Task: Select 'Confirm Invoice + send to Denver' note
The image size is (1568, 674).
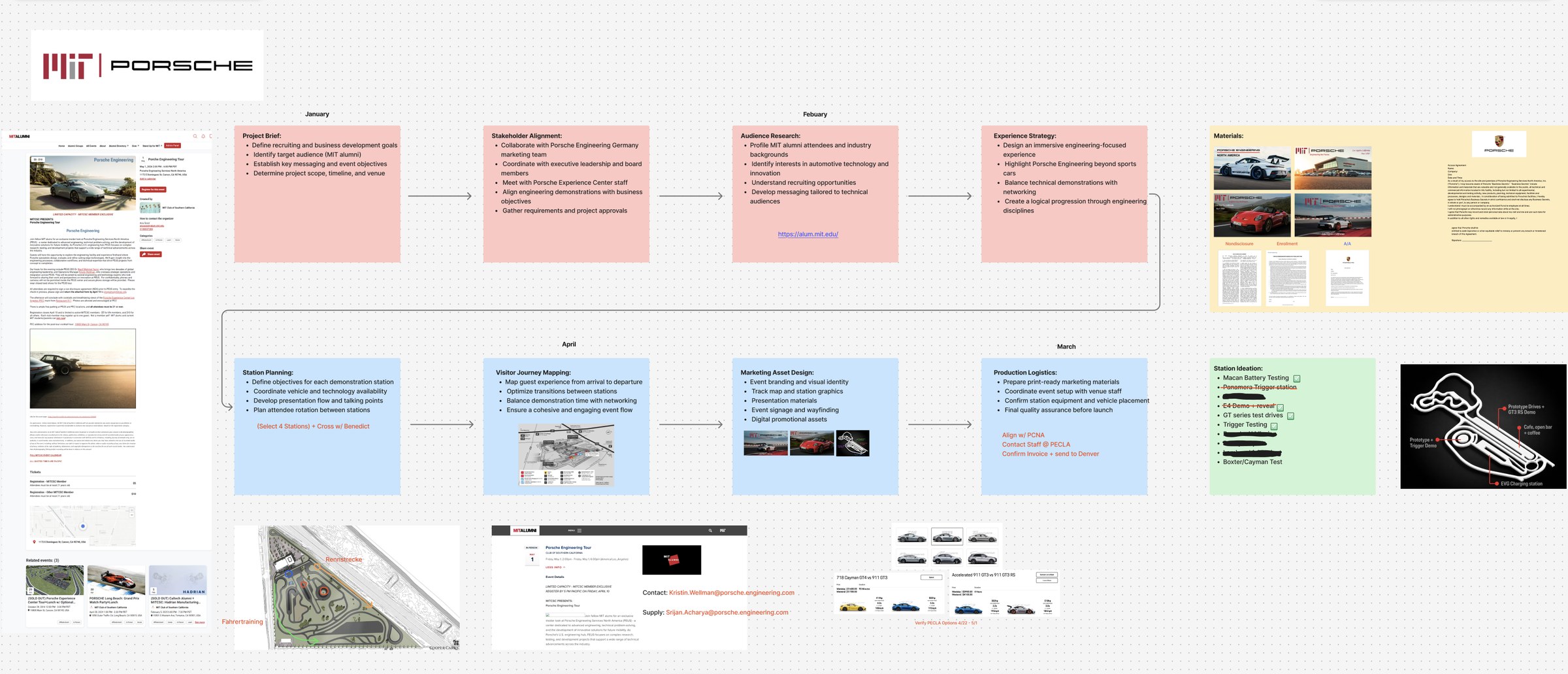Action: 1051,454
